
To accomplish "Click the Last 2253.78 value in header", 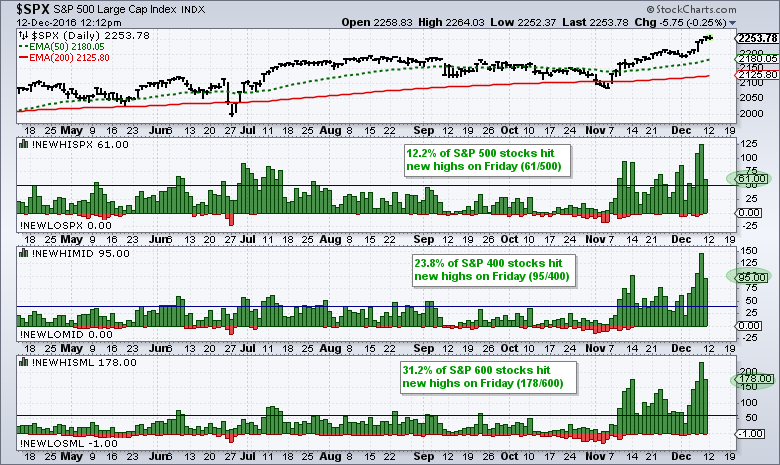I will tap(595, 22).
